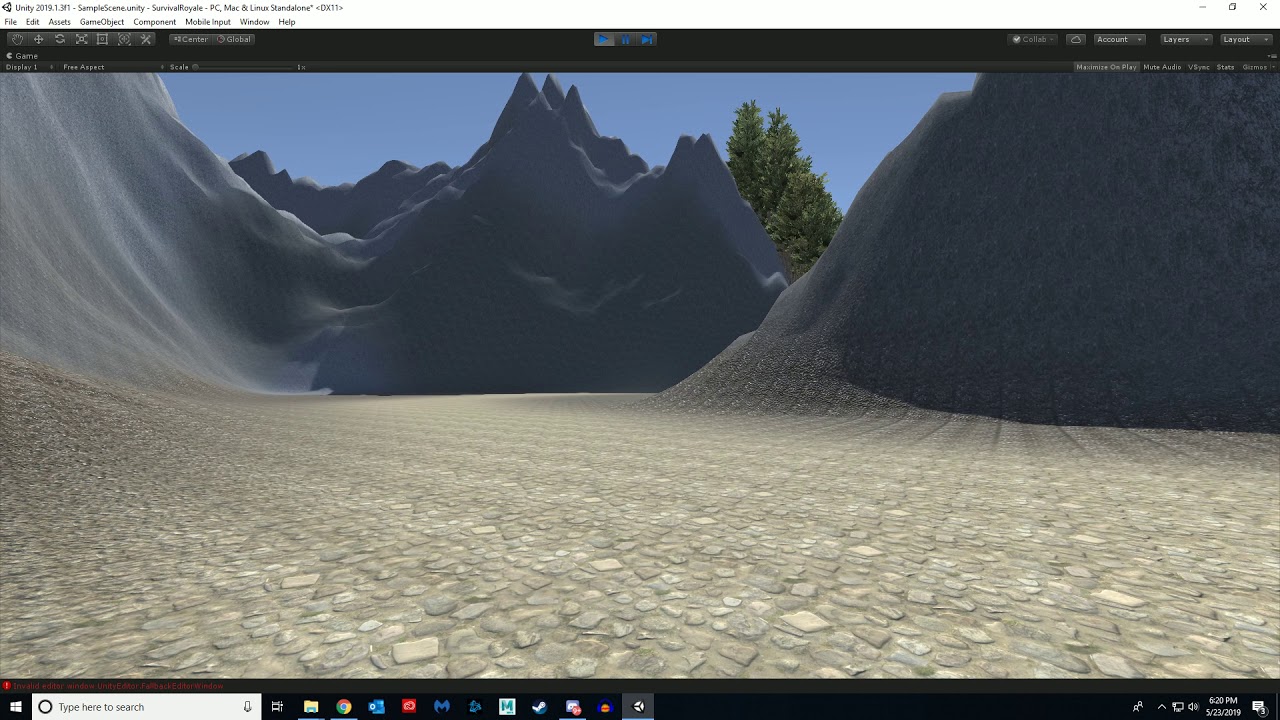Open the Component menu
The image size is (1280, 720).
[155, 22]
